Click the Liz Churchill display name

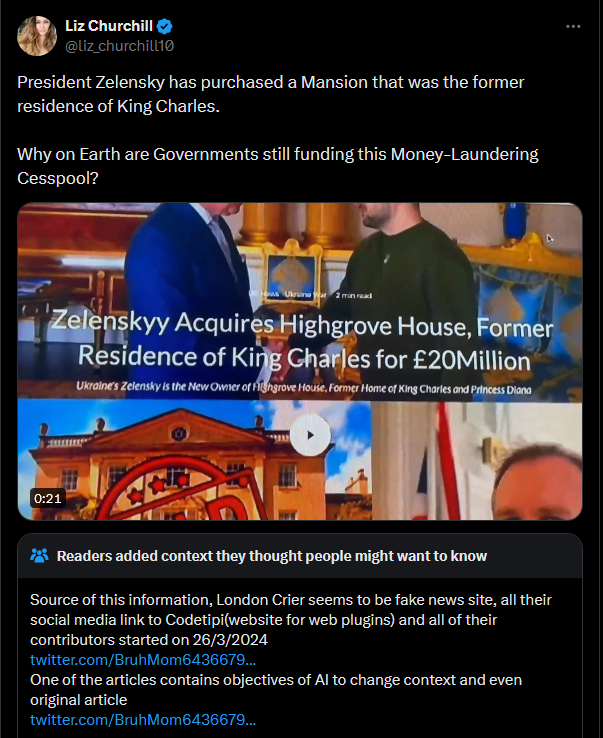(x=109, y=26)
